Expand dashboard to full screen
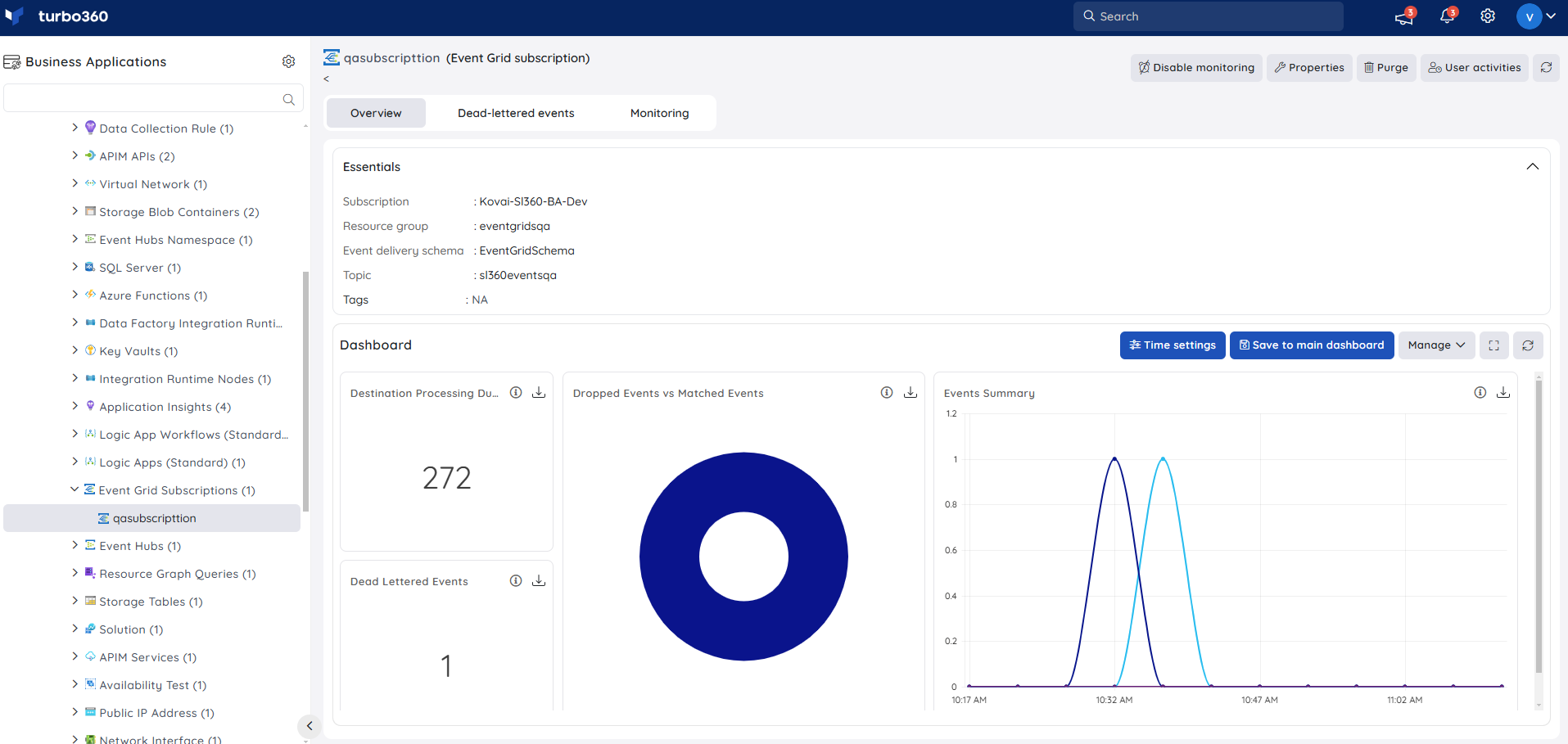 click(x=1493, y=345)
